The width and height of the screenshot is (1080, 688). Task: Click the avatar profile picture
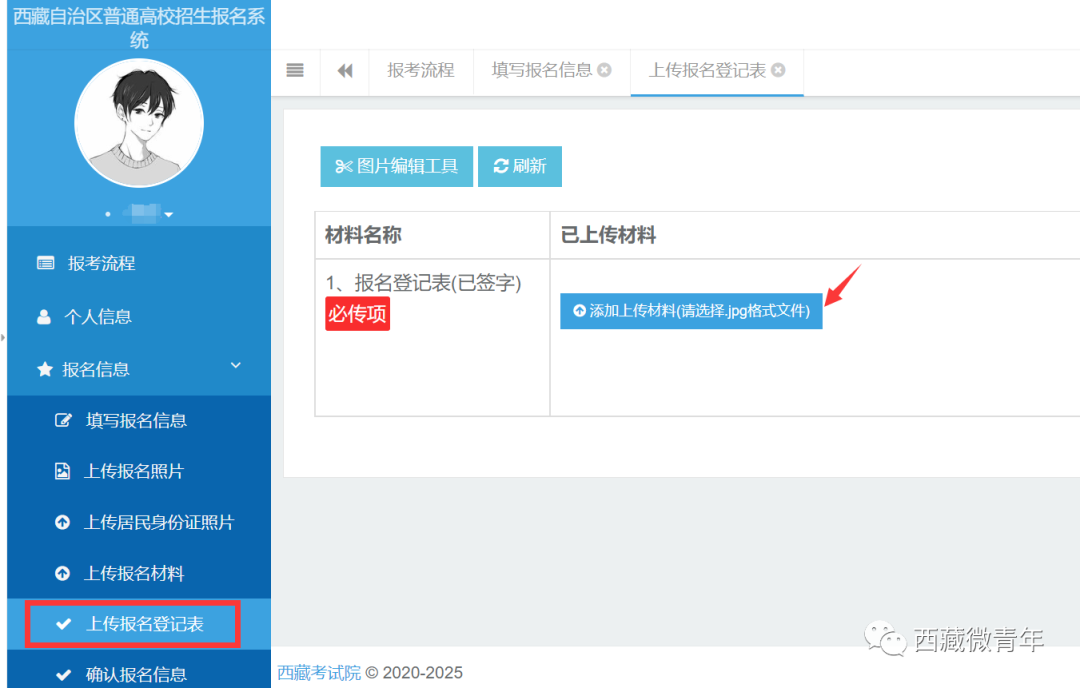tap(139, 123)
